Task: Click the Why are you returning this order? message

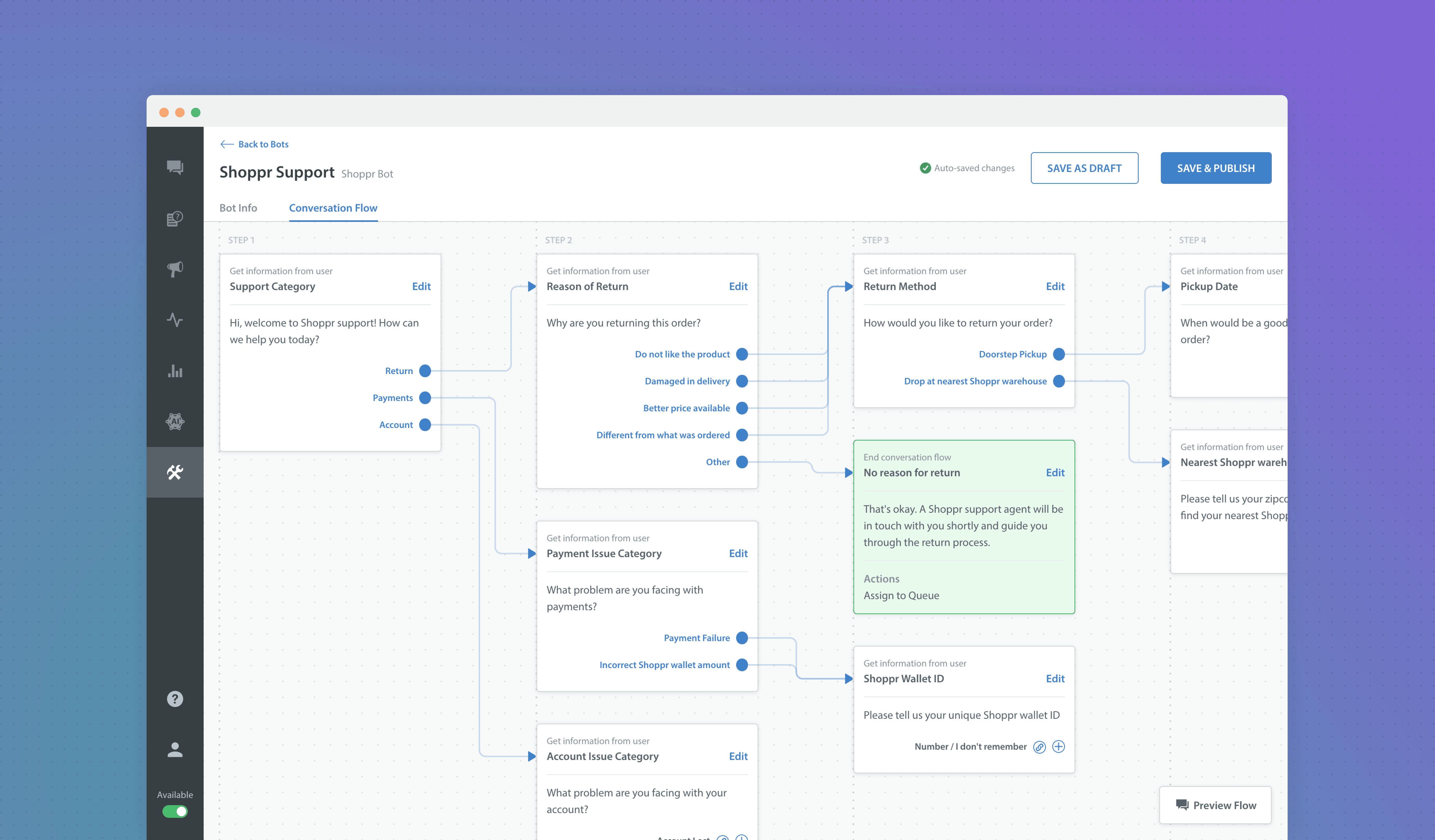Action: pos(624,323)
